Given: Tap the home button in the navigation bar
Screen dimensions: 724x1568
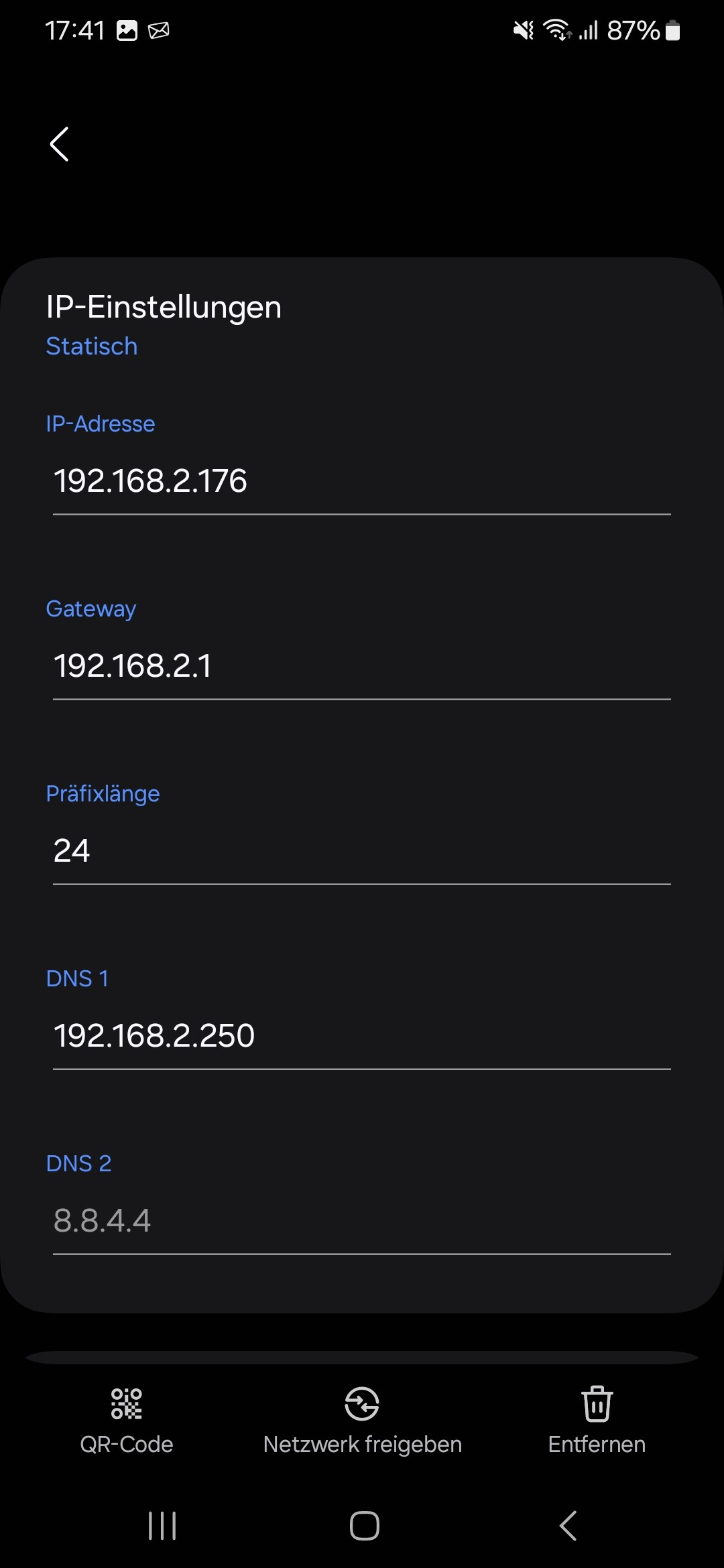Looking at the screenshot, I should click(x=364, y=1526).
